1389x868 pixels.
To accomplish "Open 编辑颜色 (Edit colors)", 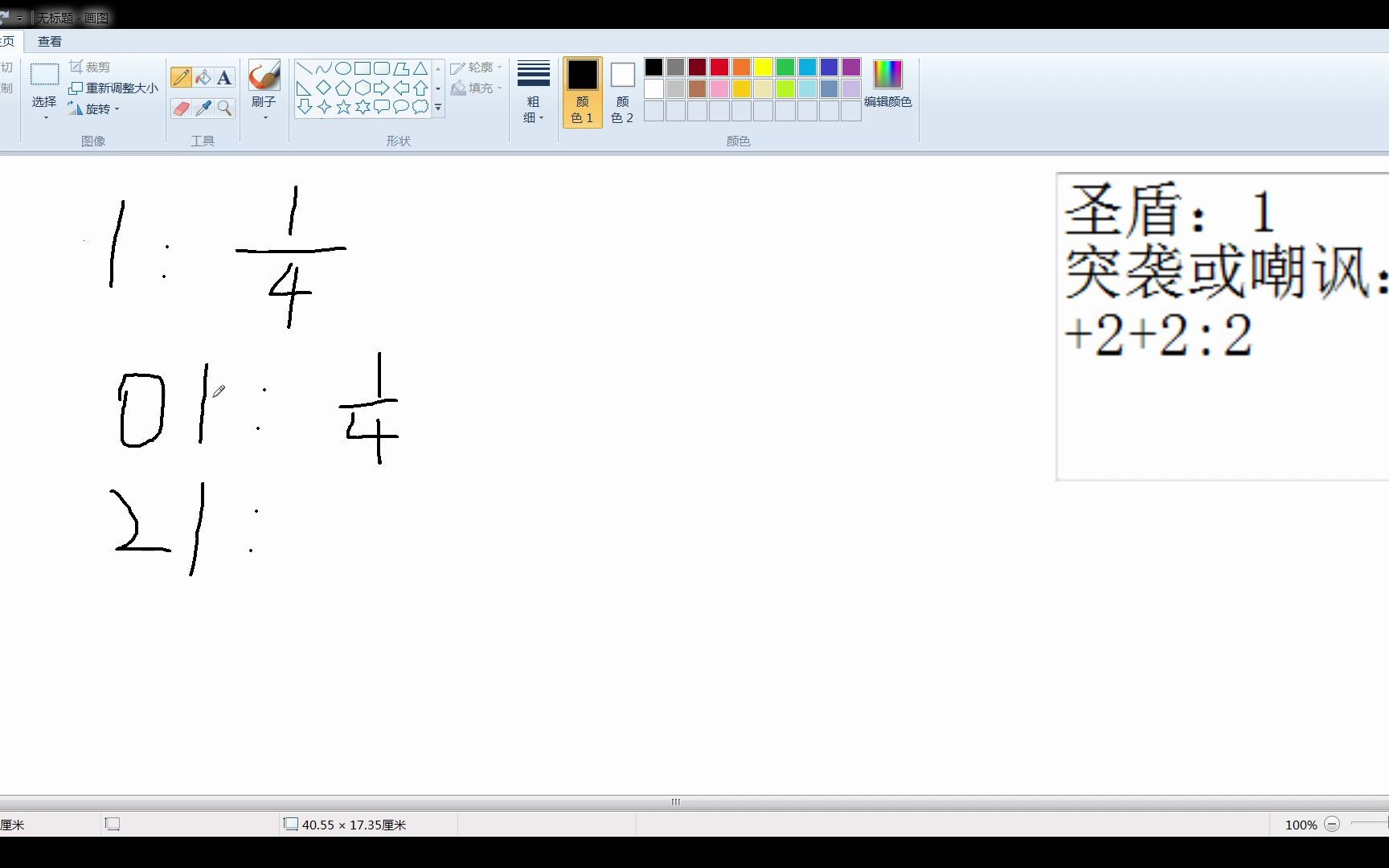I will pos(887,84).
